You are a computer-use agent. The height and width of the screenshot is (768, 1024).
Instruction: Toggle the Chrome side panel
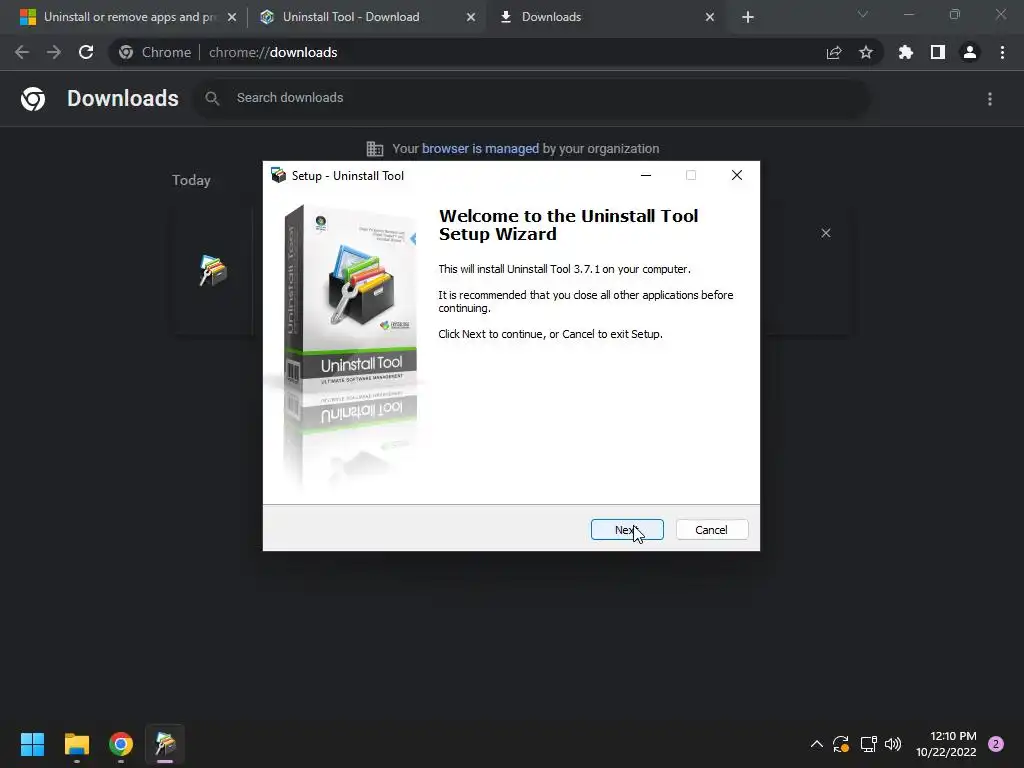coord(938,52)
